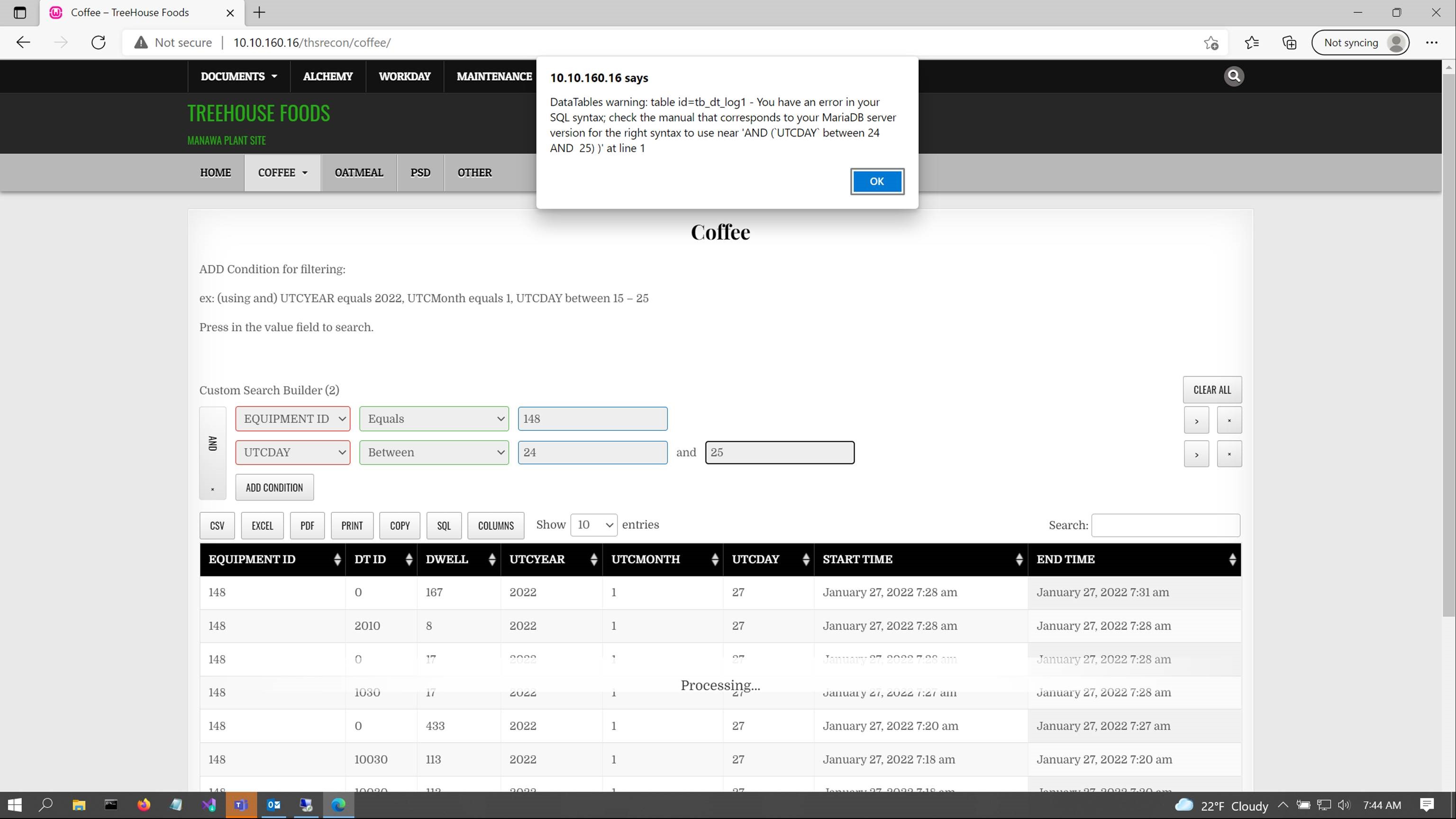
Task: Indent the EQUIPMENT ID condition right
Action: point(1197,420)
